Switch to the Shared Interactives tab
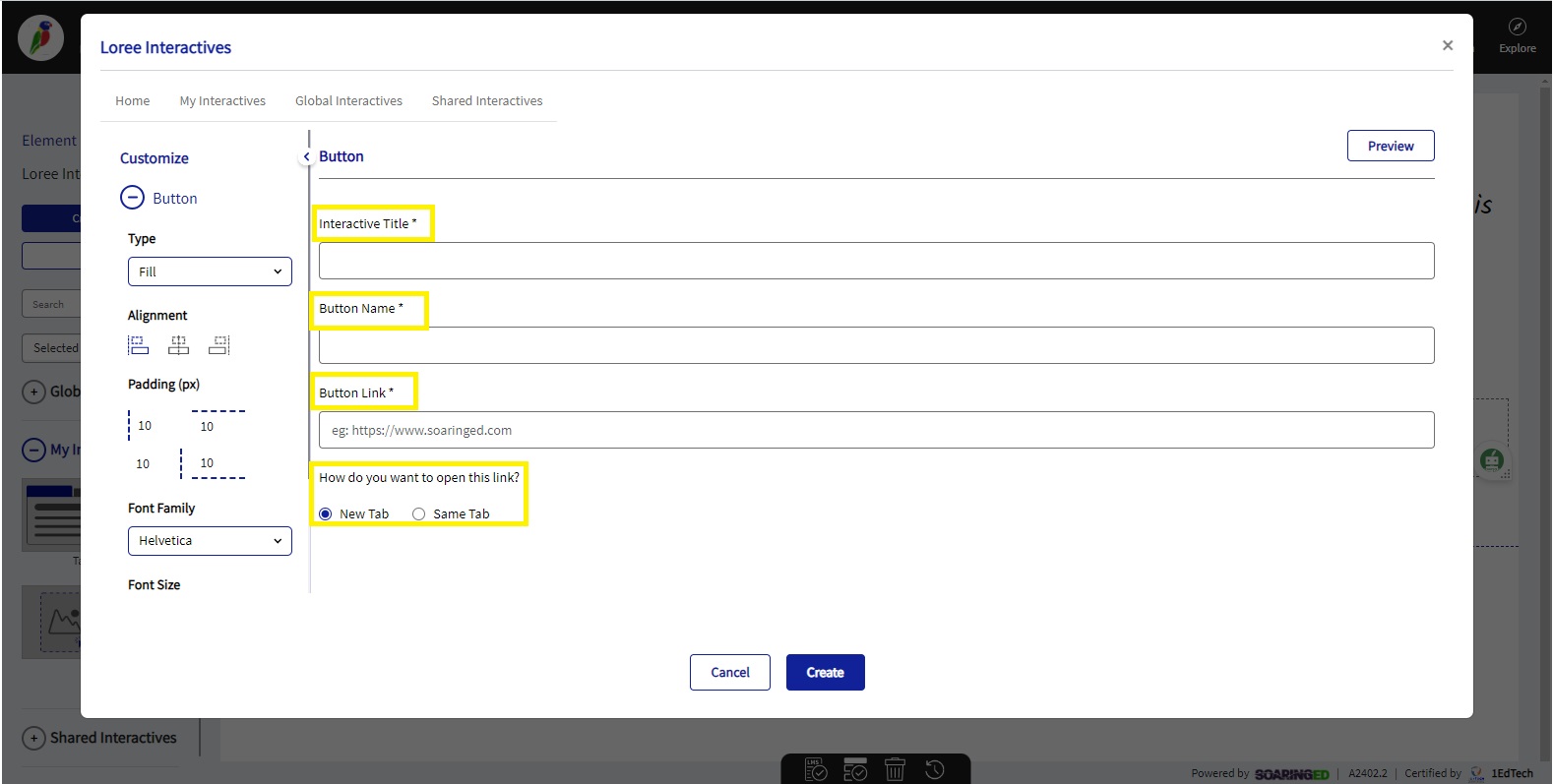The width and height of the screenshot is (1553, 784). [x=487, y=100]
